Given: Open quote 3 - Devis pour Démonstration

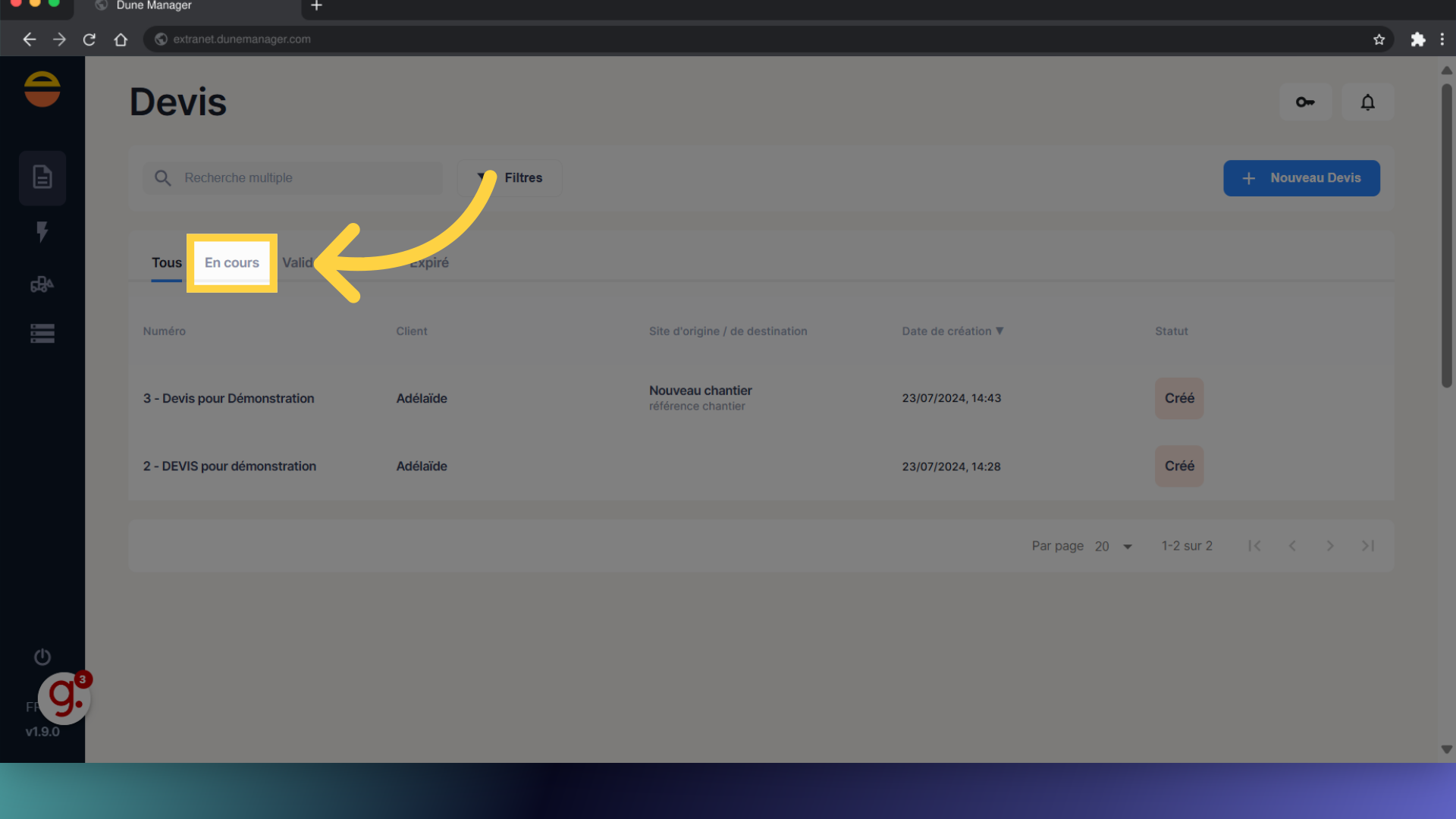Looking at the screenshot, I should coord(228,398).
